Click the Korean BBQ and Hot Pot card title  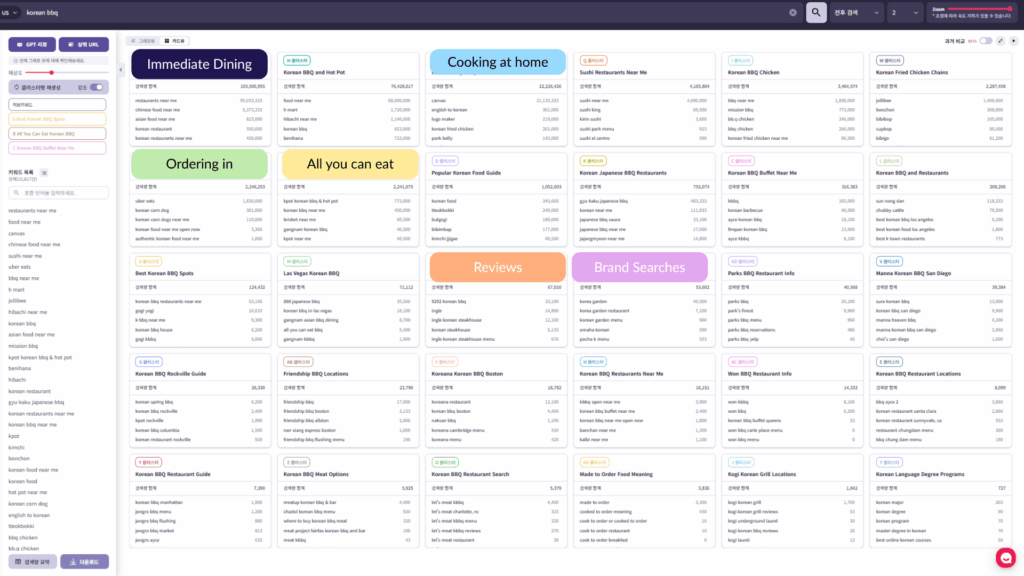pyautogui.click(x=314, y=72)
